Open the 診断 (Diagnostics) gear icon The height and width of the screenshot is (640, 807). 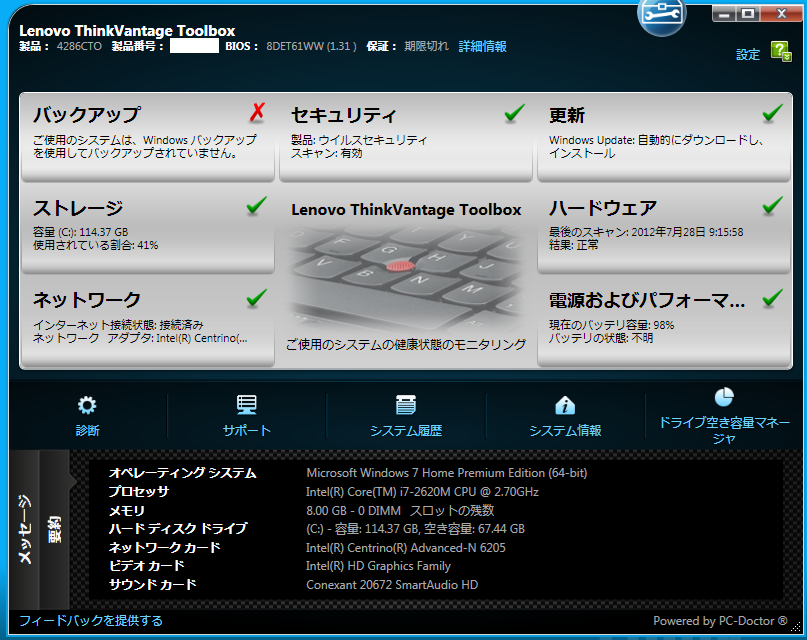[x=87, y=405]
